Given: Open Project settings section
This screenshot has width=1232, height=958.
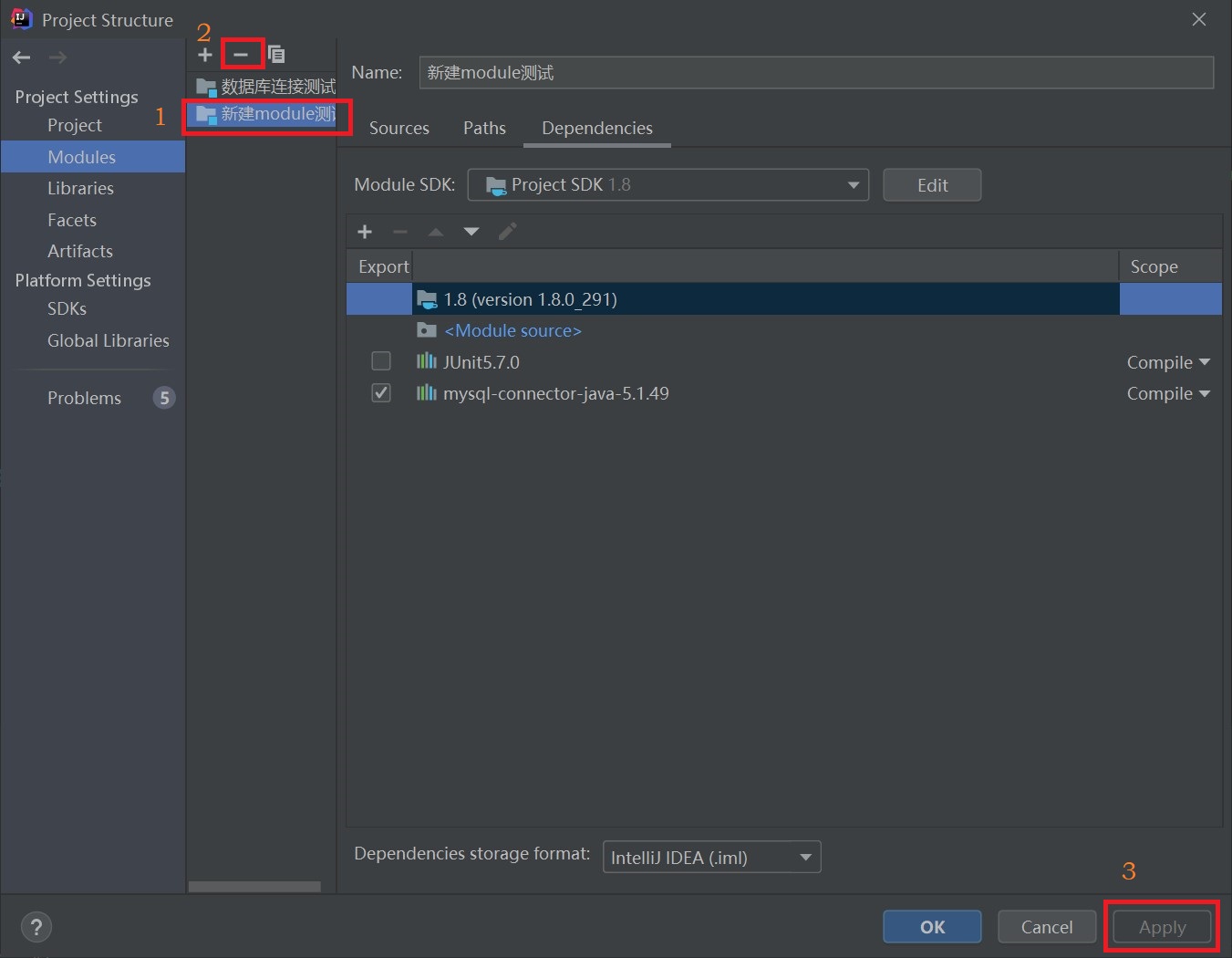Looking at the screenshot, I should click(x=75, y=125).
